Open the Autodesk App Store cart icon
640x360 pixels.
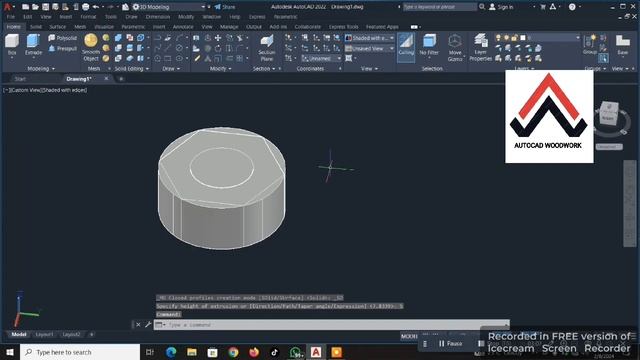(543, 7)
